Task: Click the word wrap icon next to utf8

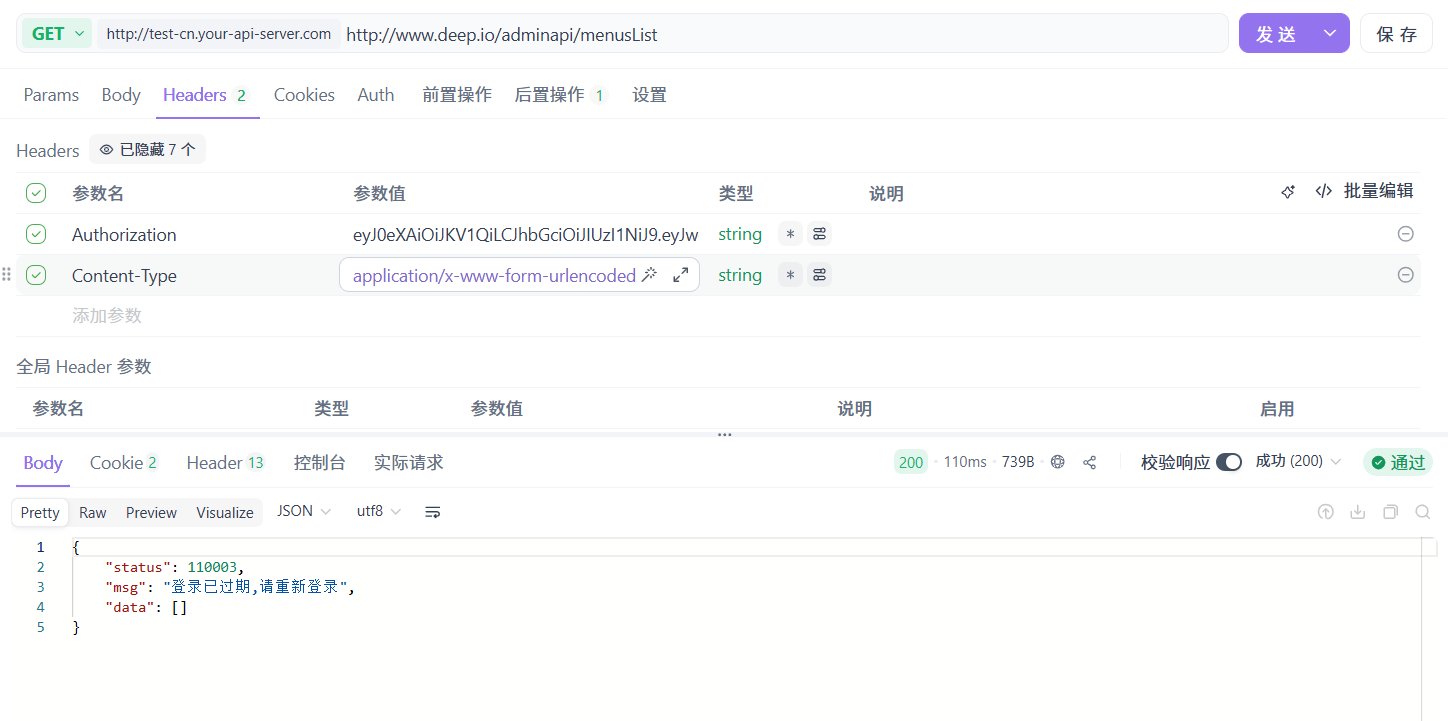Action: (433, 512)
